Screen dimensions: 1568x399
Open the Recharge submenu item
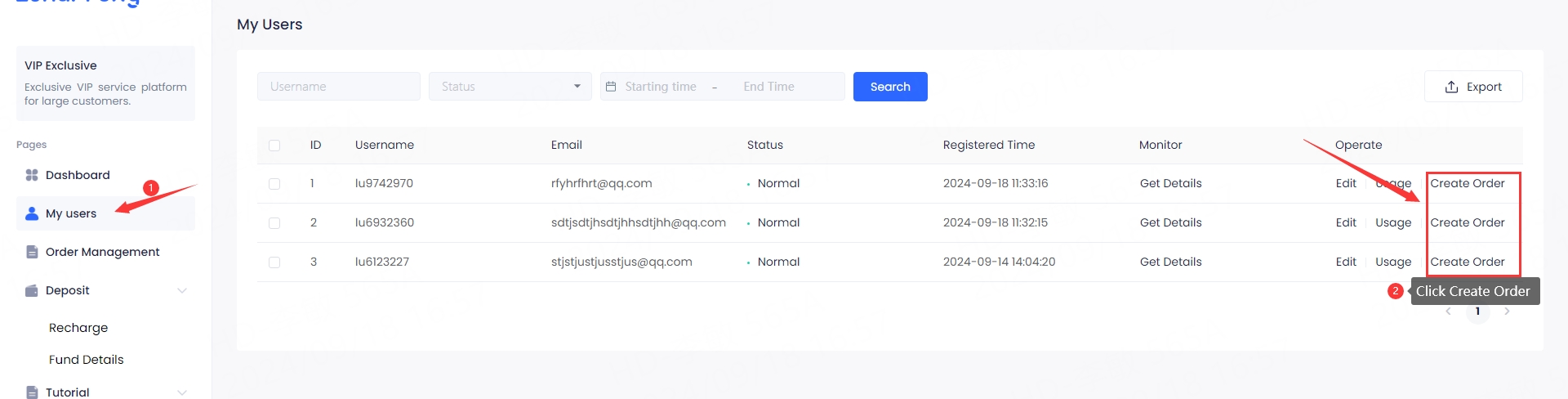(78, 328)
